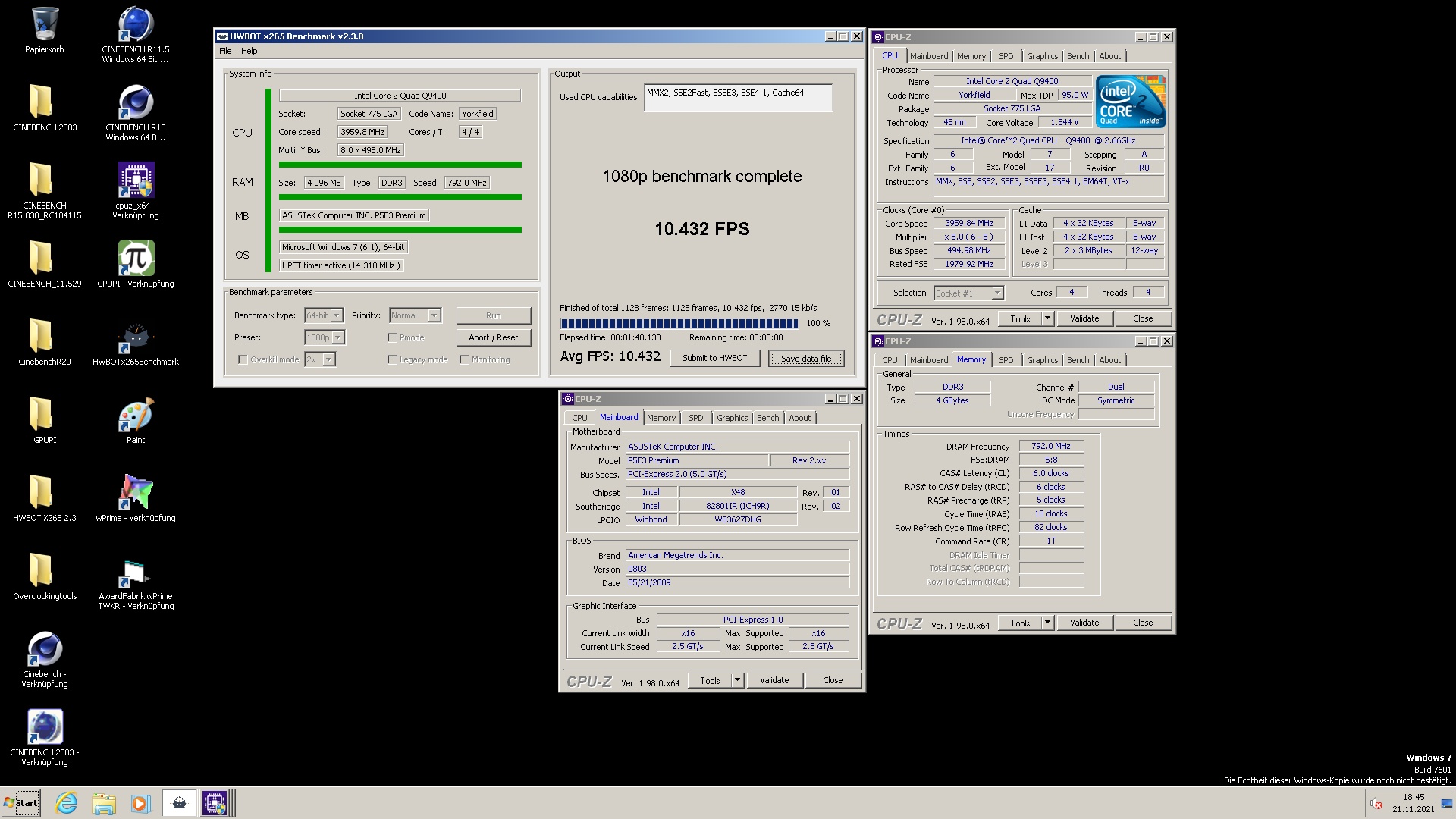Expand Tools arrow in top CPU-Z window
Viewport: 1456px width, 819px height.
pyautogui.click(x=1047, y=318)
